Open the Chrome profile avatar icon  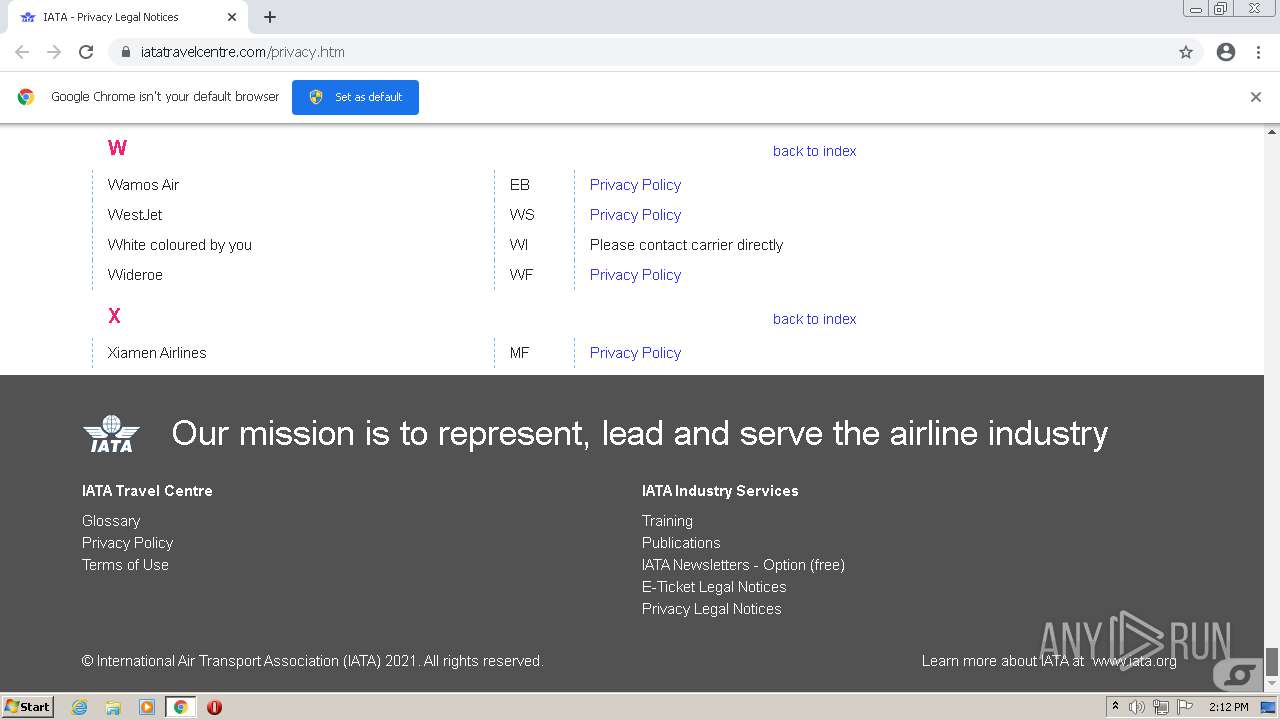[x=1226, y=52]
